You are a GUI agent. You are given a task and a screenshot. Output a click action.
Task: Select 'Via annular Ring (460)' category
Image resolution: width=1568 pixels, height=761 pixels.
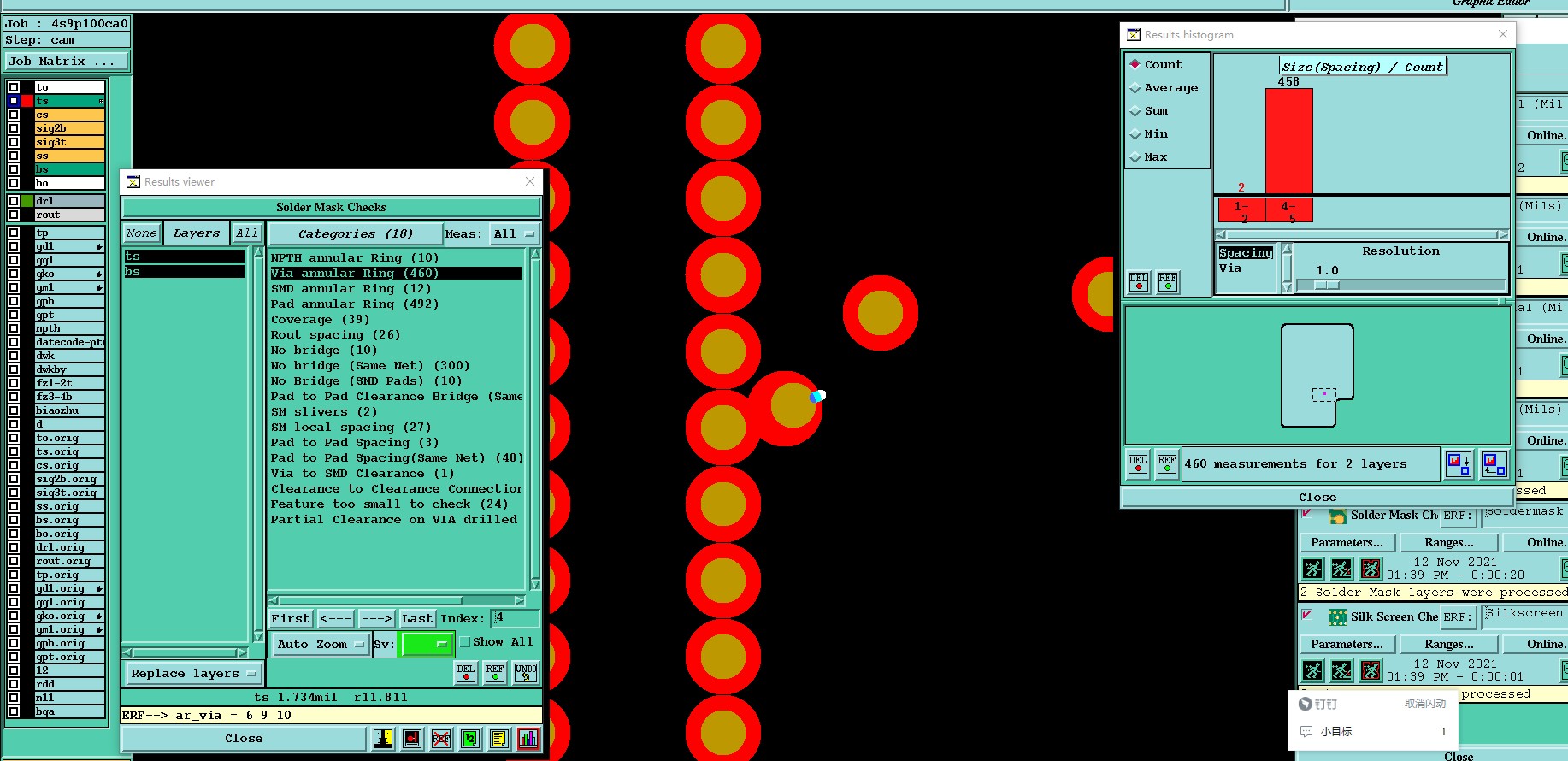click(x=395, y=274)
